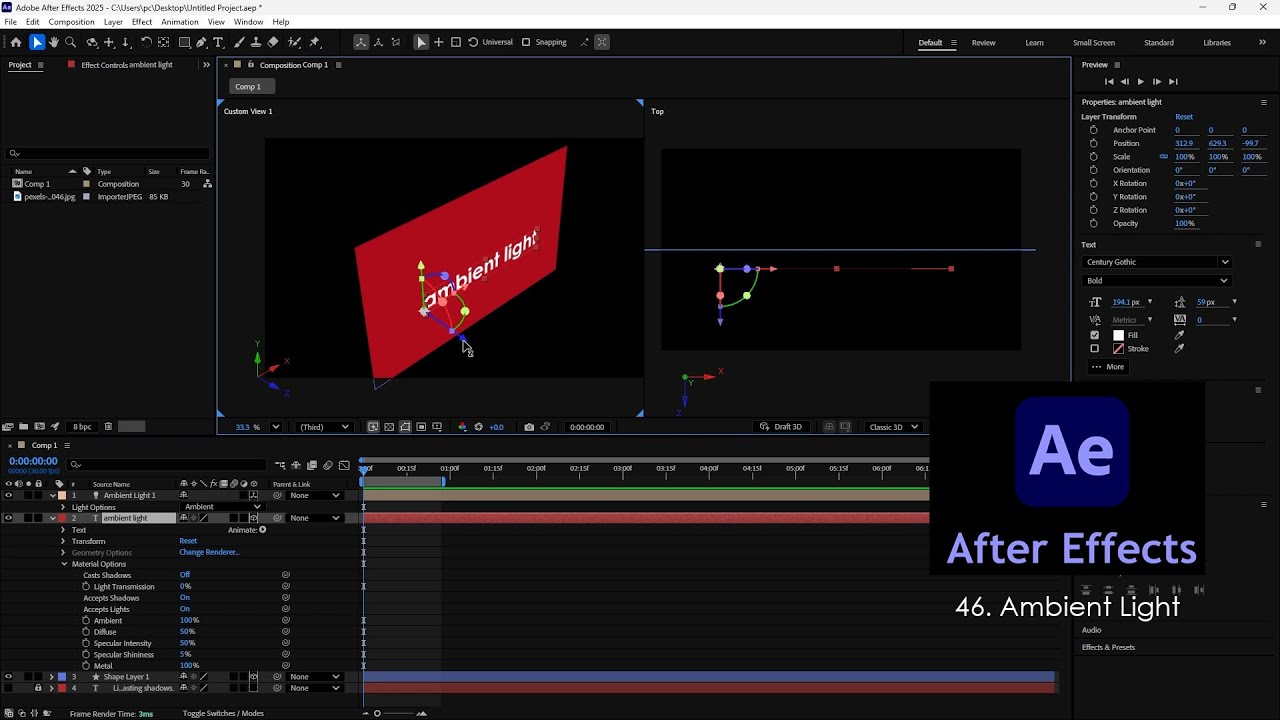Open the Animation menu

[180, 22]
